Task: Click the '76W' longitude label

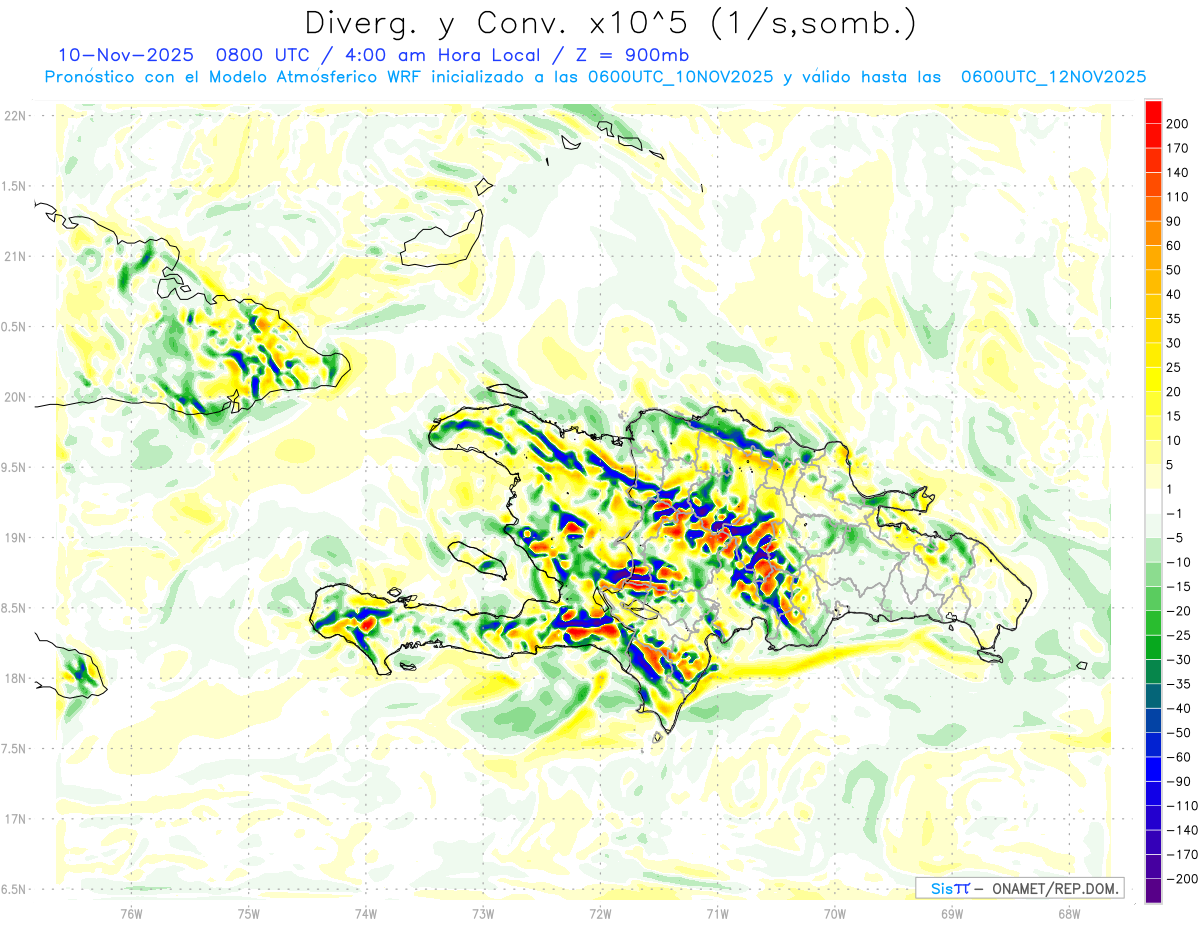Action: click(x=131, y=913)
